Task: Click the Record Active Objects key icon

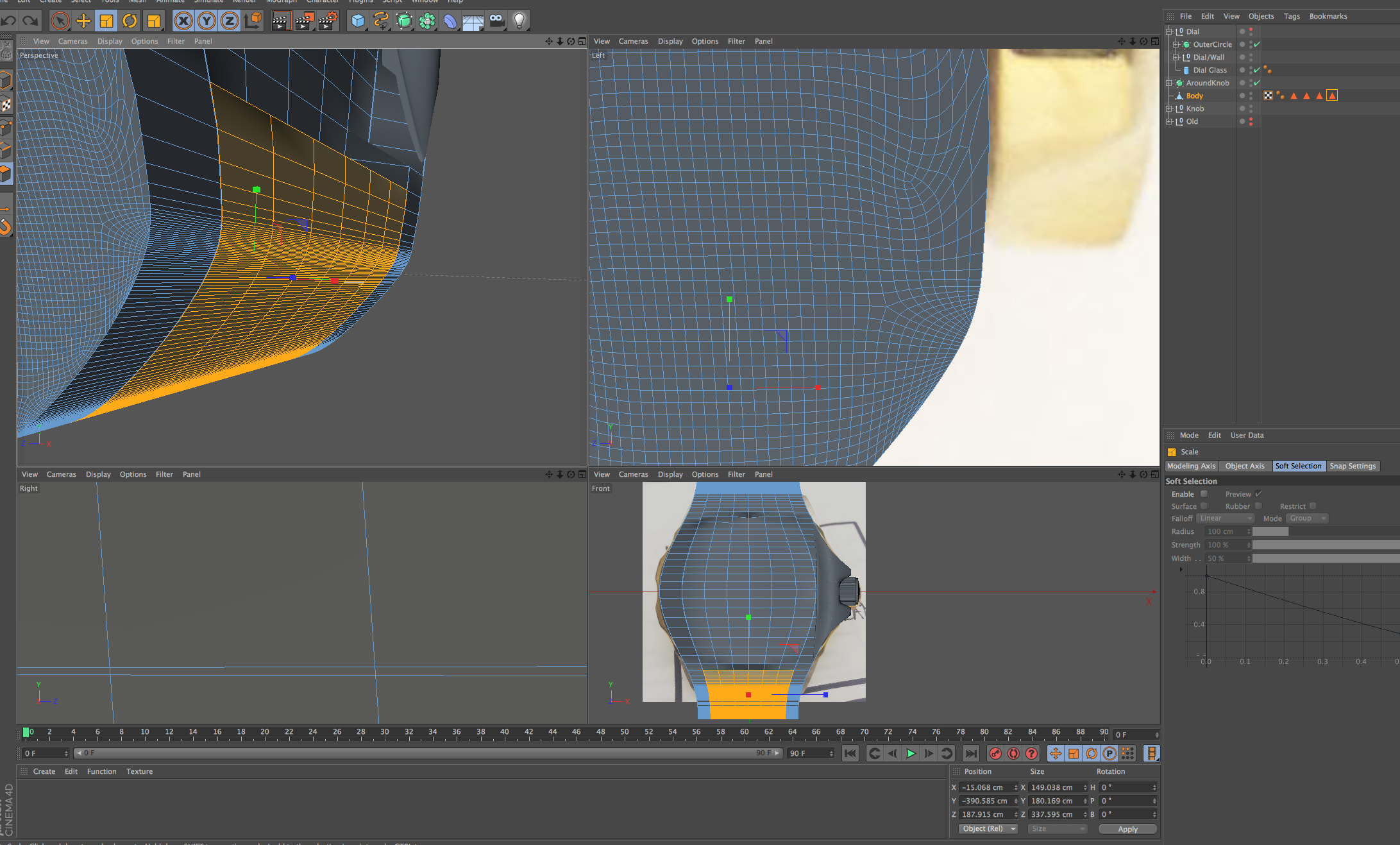Action: (x=995, y=753)
